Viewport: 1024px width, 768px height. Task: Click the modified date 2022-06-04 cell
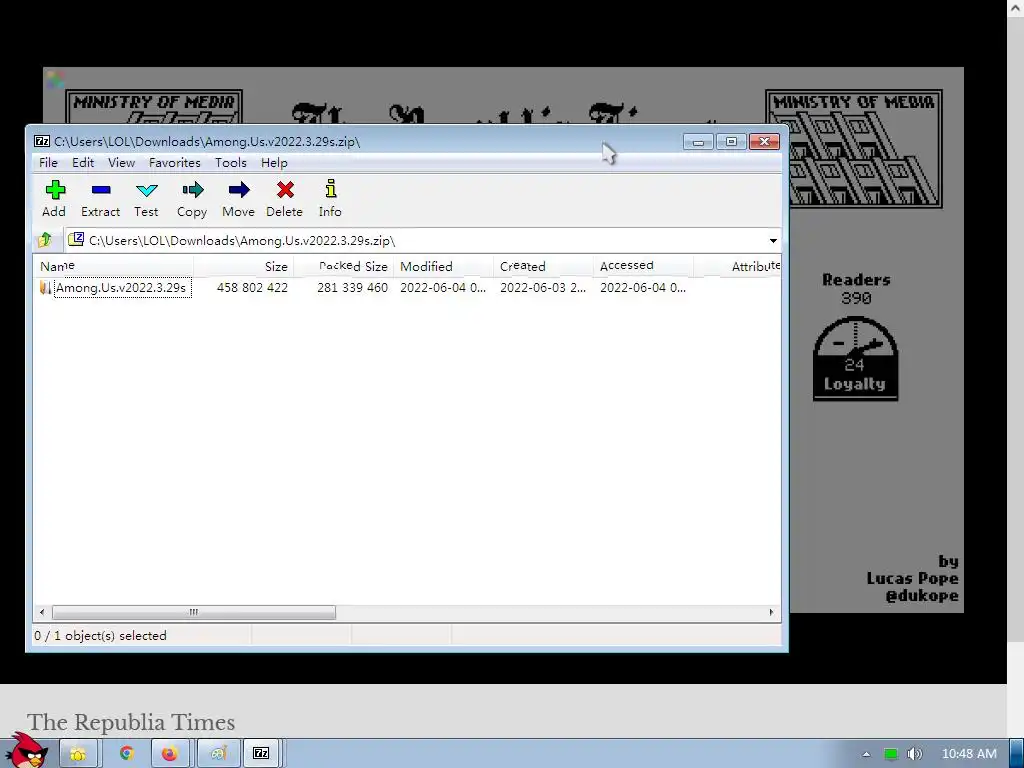443,287
